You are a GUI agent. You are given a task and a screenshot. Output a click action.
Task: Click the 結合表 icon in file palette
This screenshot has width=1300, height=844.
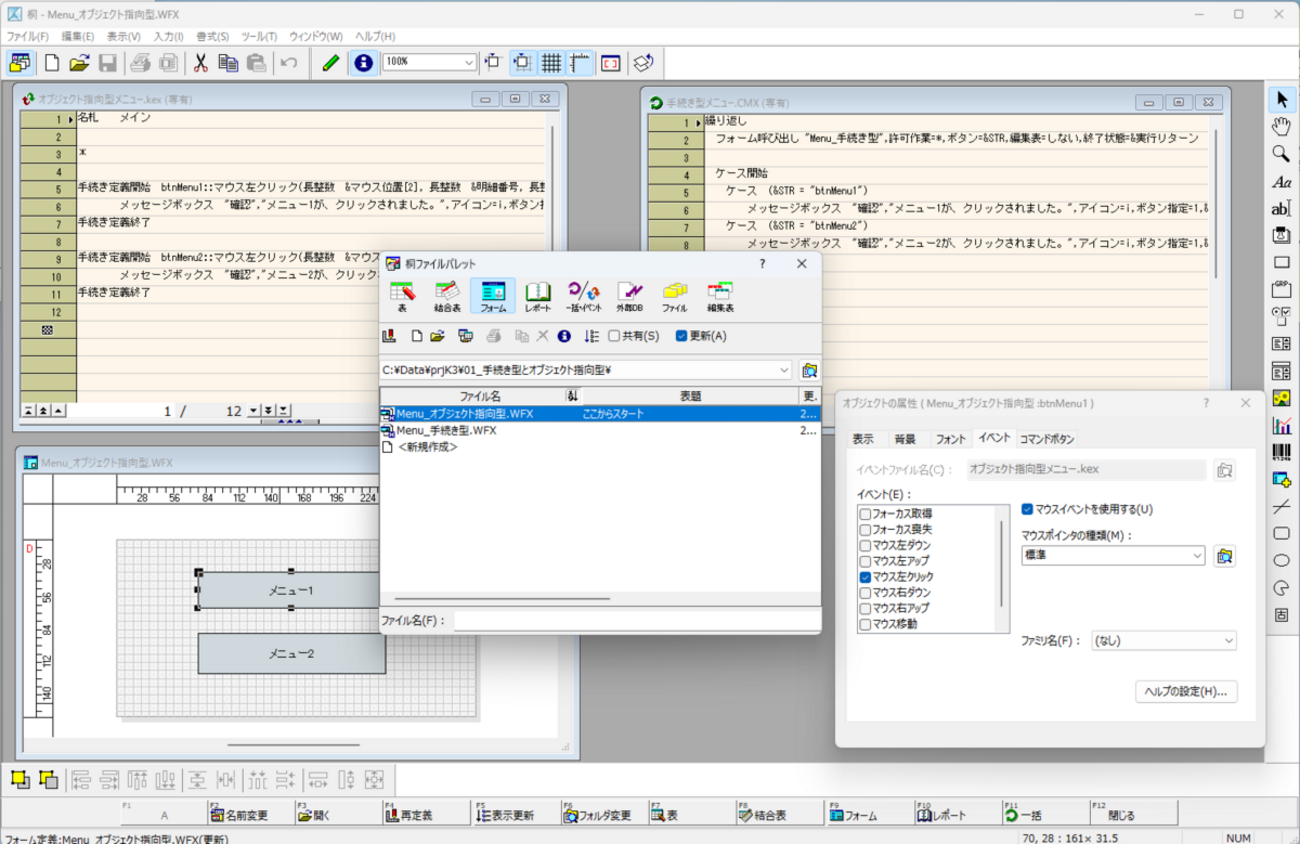pos(447,296)
